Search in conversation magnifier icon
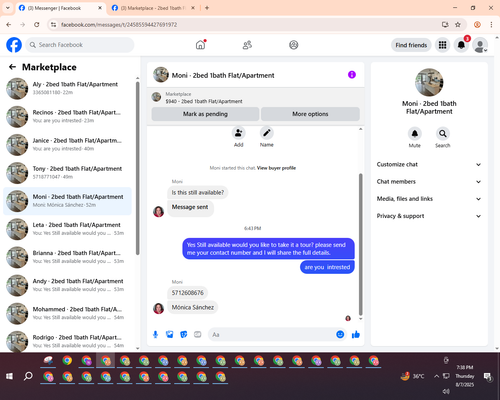The image size is (500, 400). 443,134
